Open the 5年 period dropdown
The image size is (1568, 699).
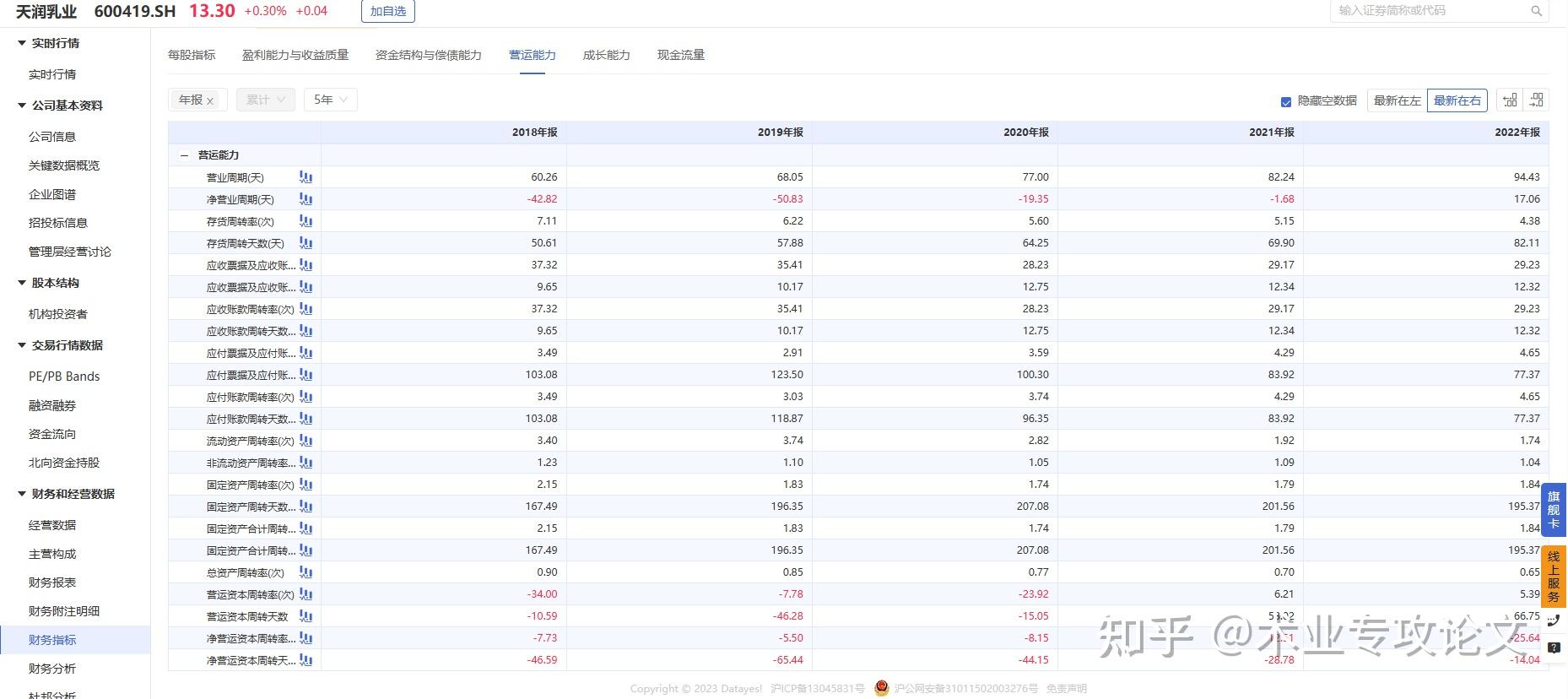[331, 100]
